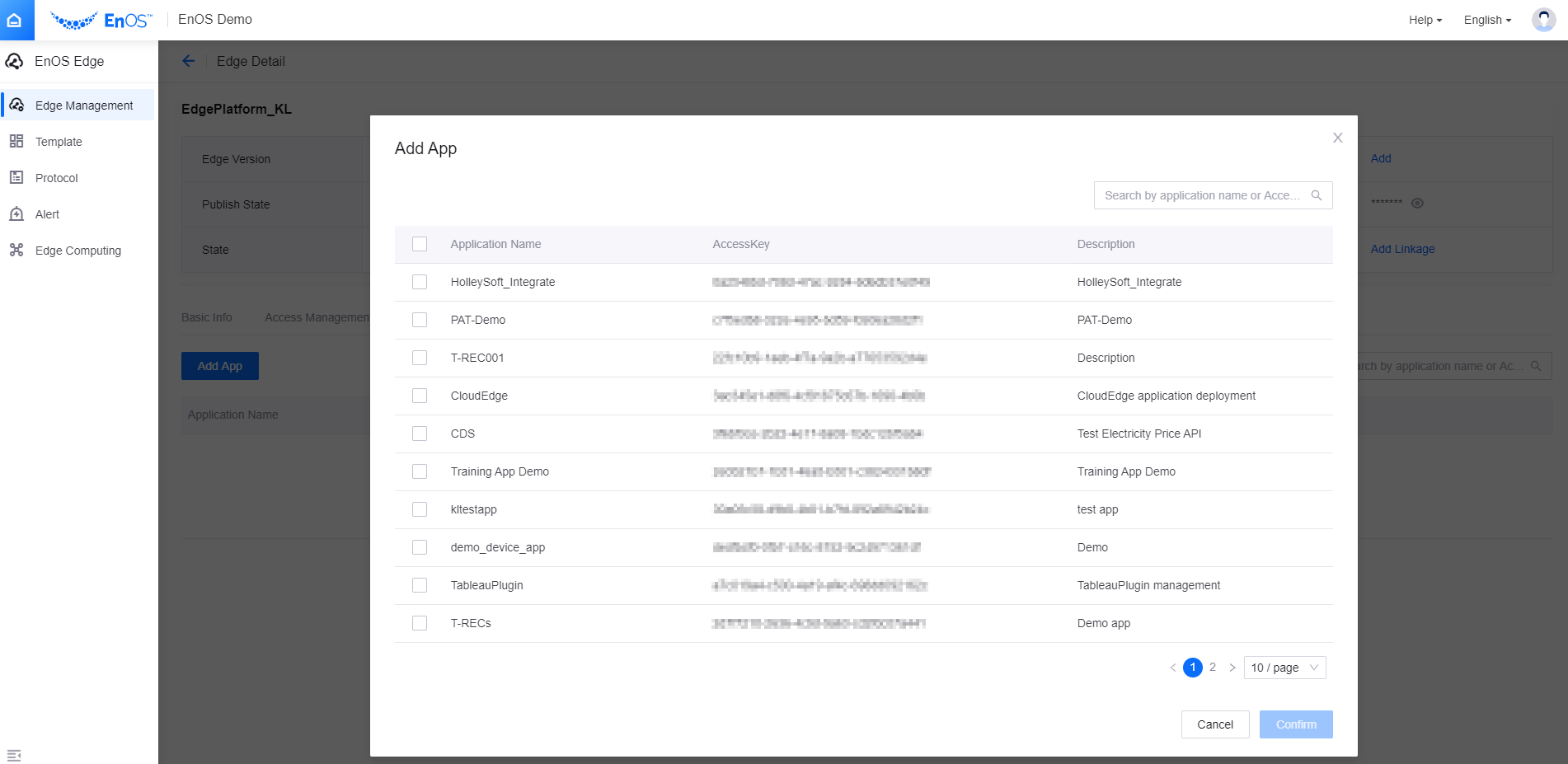
Task: Check the HolleySoft_Integrate application checkbox
Action: (x=420, y=282)
